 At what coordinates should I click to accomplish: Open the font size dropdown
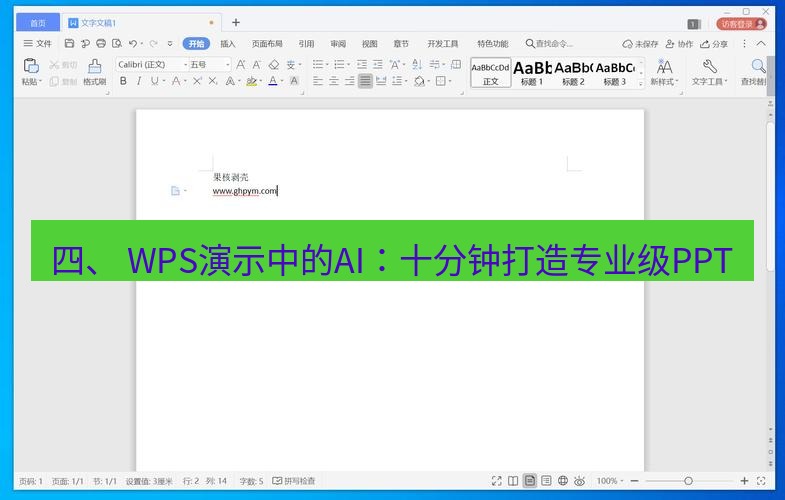coord(227,65)
